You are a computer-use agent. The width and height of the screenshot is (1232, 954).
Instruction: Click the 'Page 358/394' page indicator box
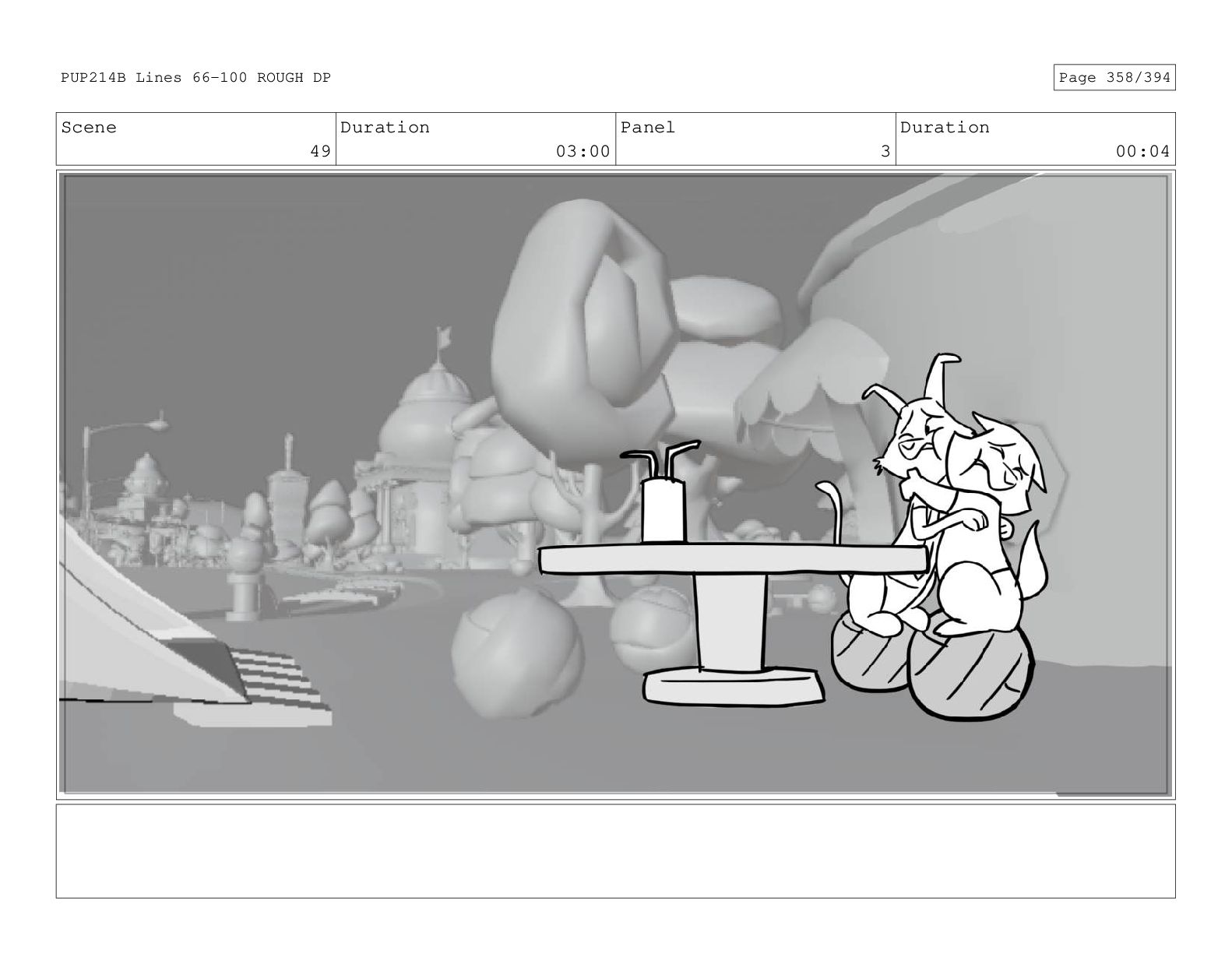(x=1114, y=78)
